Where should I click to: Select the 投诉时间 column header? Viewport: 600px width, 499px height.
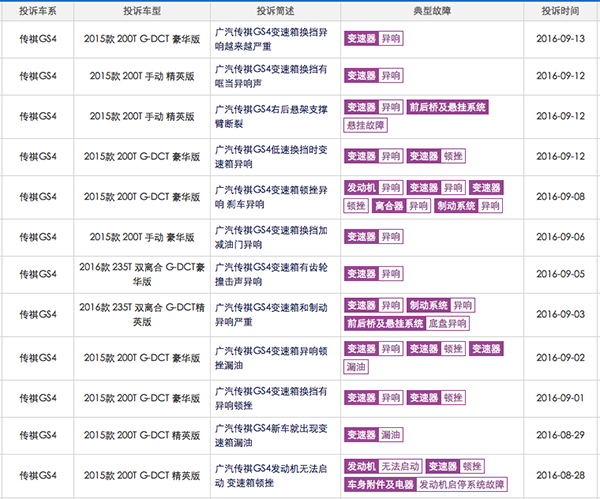558,11
